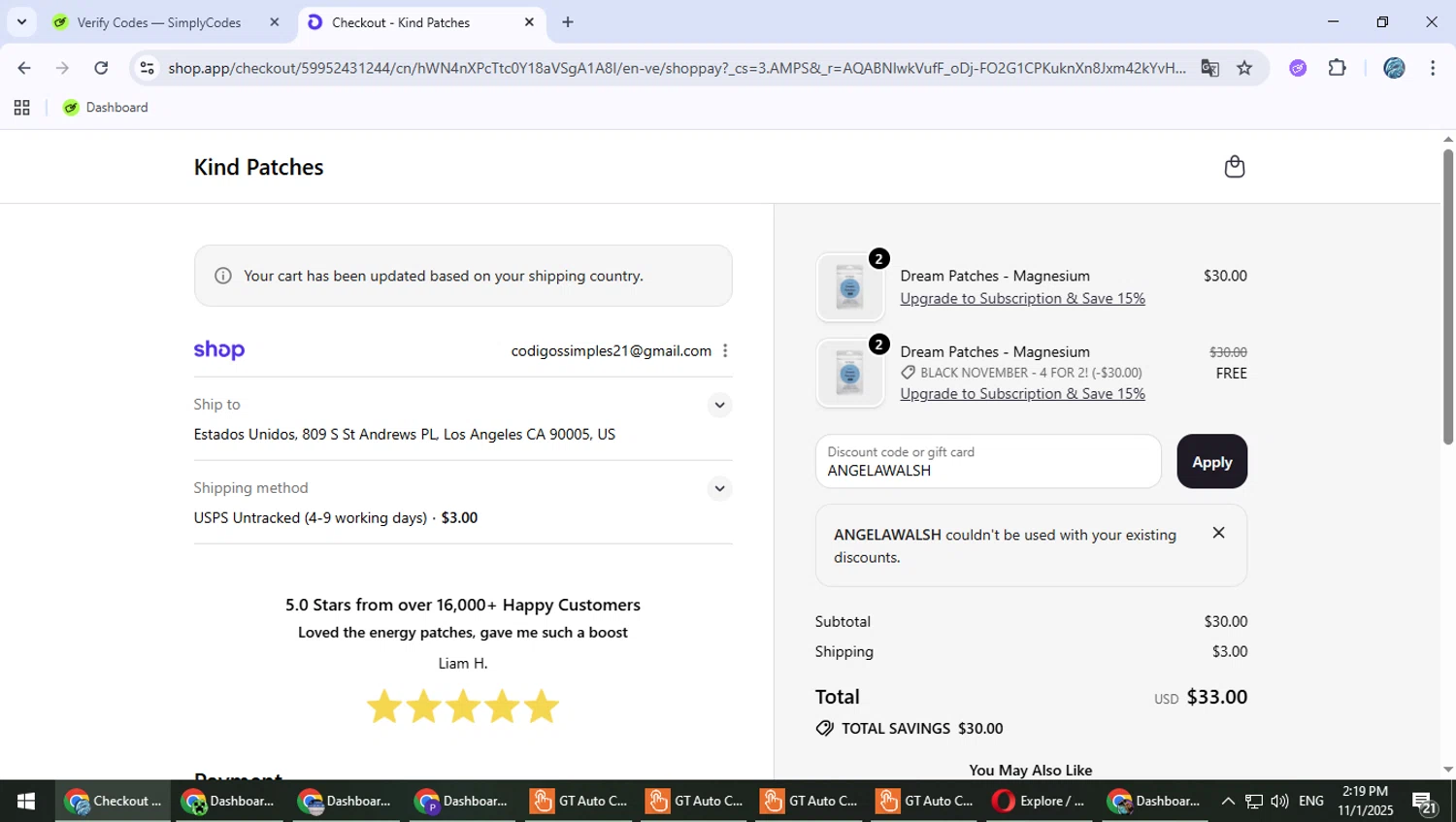Expand the Shipping method section
Viewport: 1456px width, 822px height.
coord(719,488)
